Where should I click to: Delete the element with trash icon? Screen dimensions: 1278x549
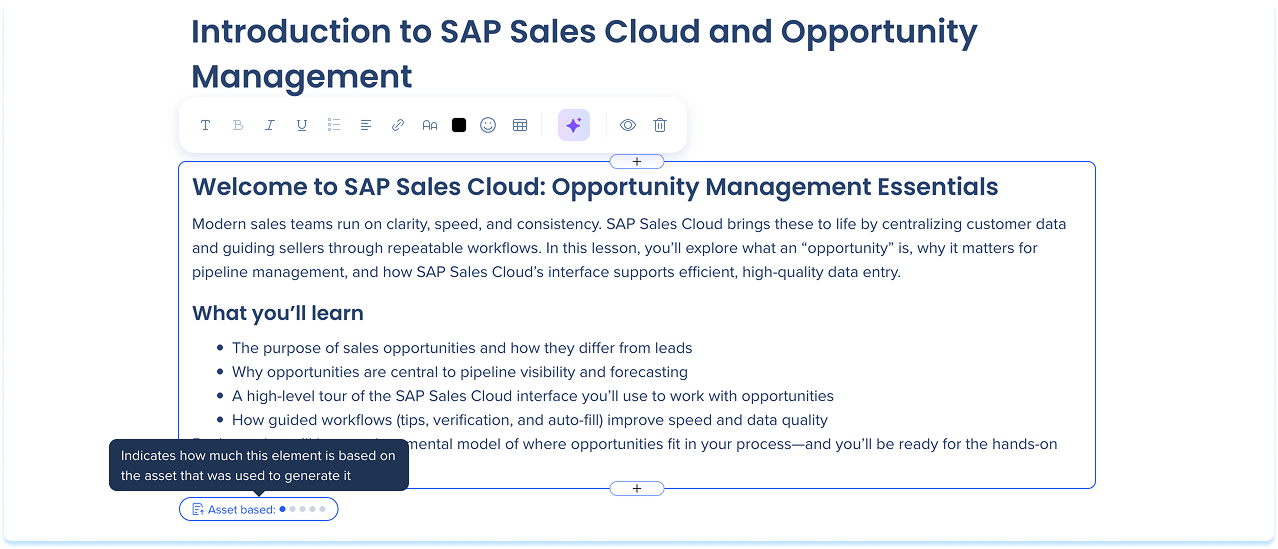[x=660, y=125]
